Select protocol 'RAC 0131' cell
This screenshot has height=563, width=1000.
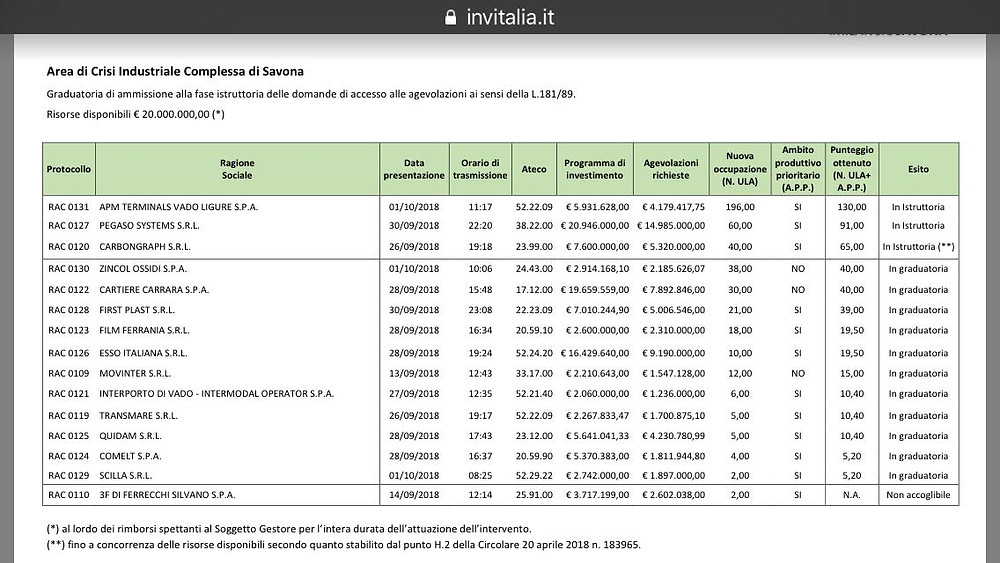point(68,207)
